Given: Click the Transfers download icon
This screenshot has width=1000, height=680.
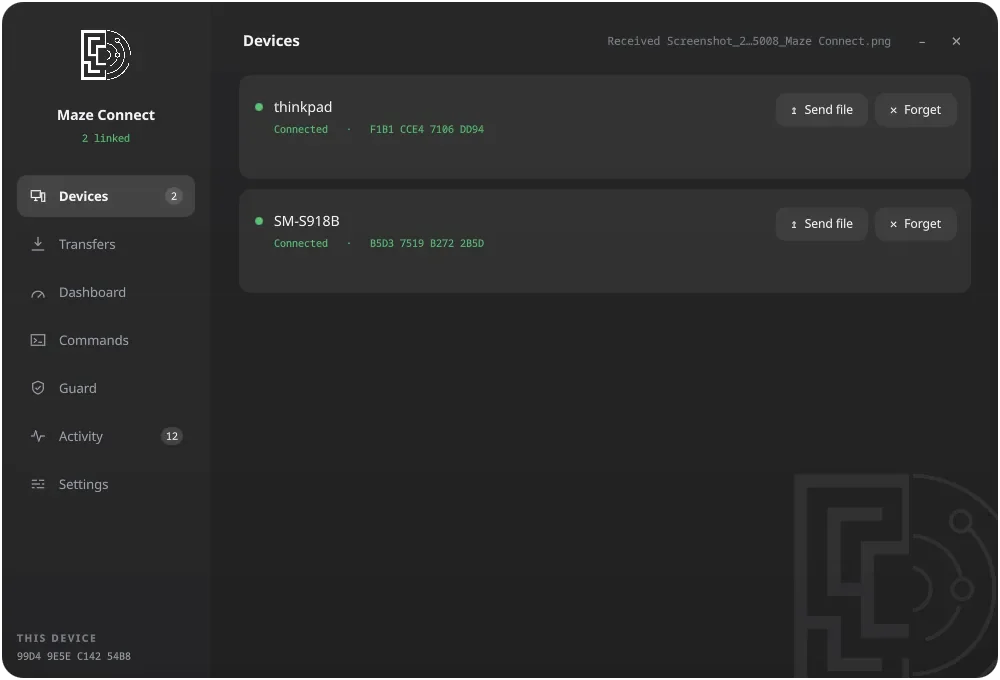Looking at the screenshot, I should point(38,244).
